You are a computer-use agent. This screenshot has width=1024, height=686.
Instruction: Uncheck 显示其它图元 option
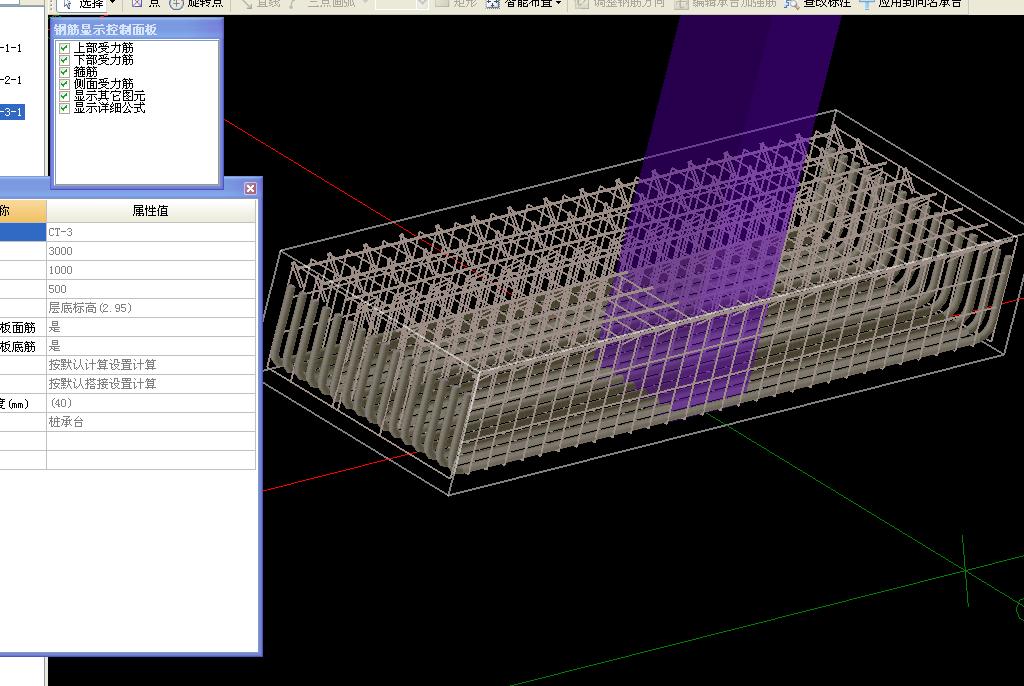65,96
